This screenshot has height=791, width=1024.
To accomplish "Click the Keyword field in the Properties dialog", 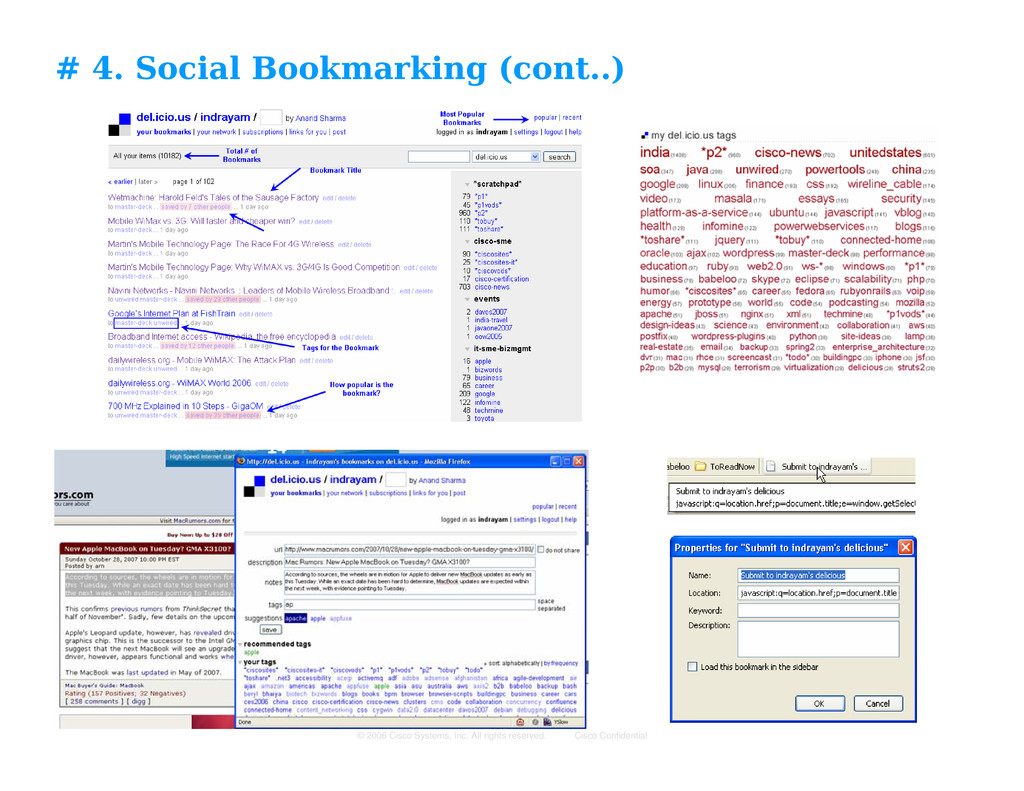I will [x=818, y=611].
